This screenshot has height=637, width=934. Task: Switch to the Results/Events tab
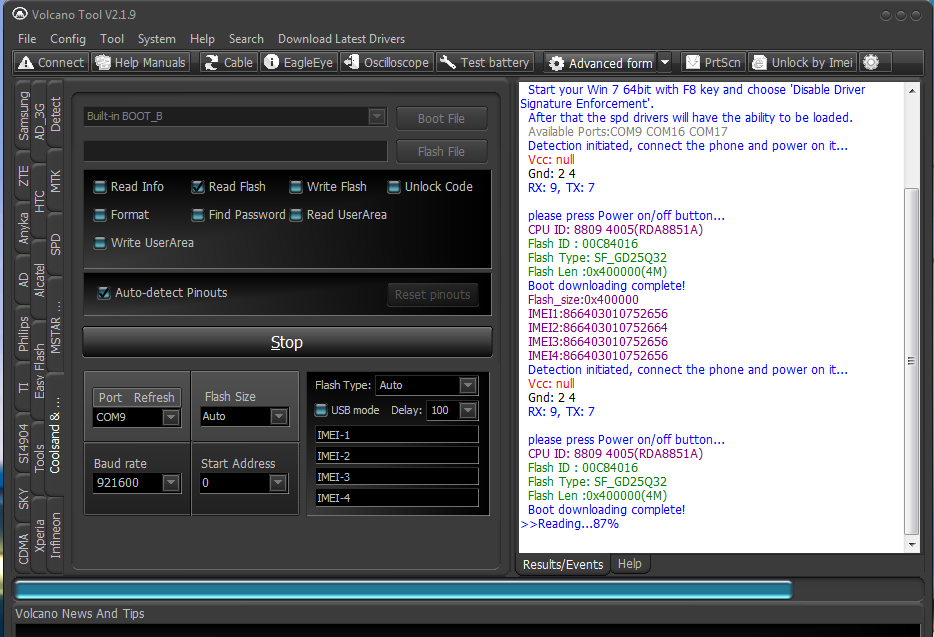tap(563, 564)
